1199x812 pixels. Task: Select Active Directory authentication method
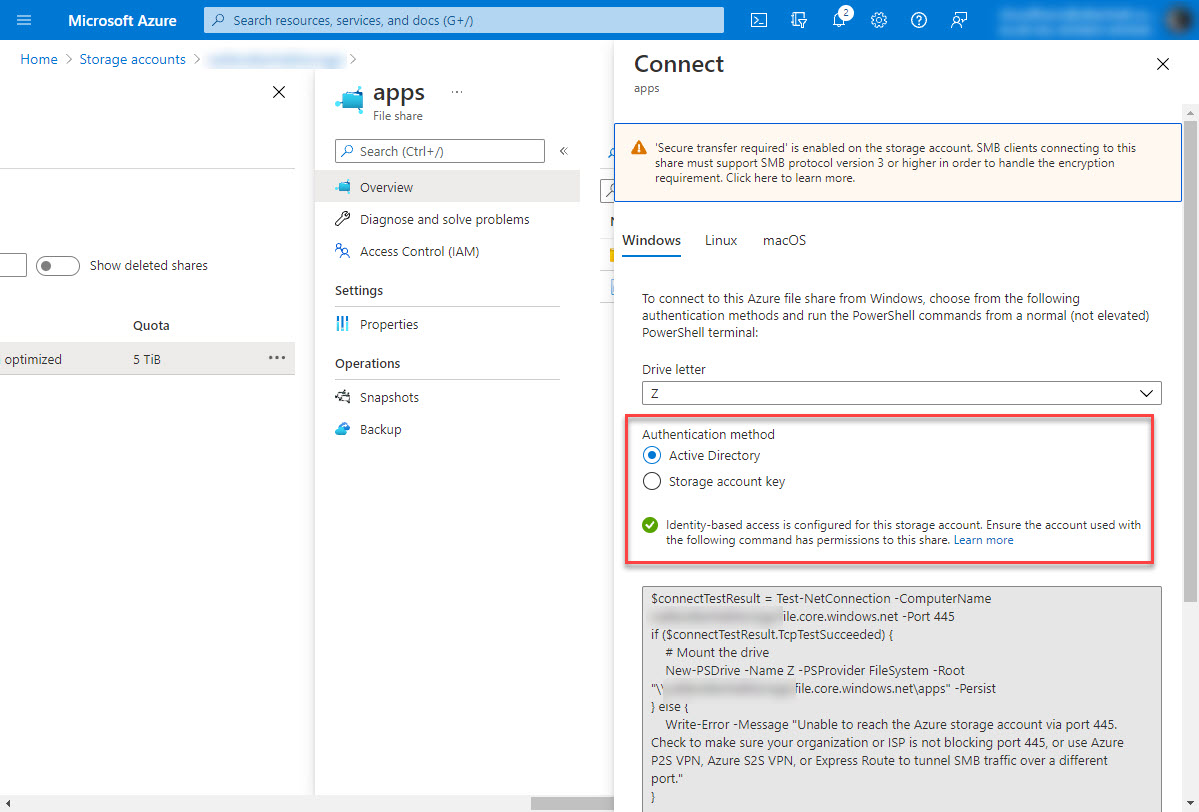(651, 456)
